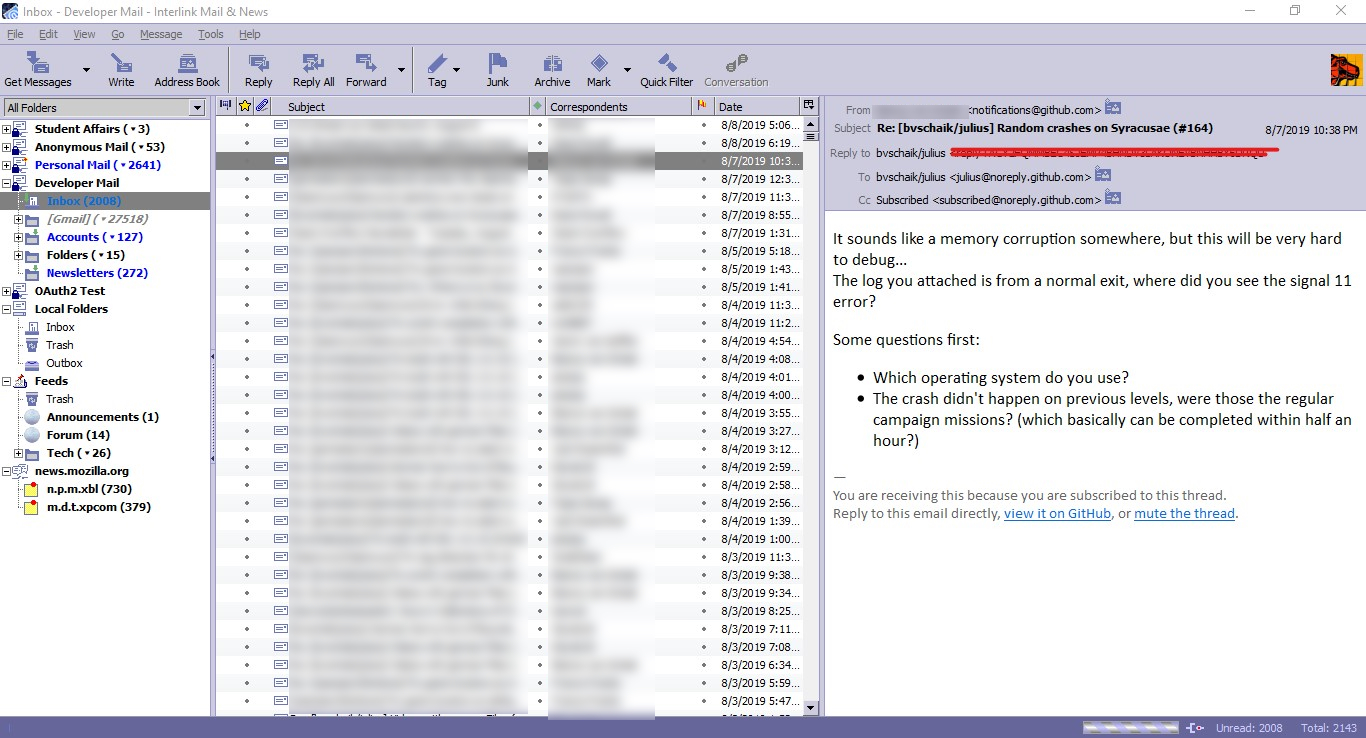Image resolution: width=1366 pixels, height=738 pixels.
Task: Select the Local Folders Outbox
Action: tap(64, 363)
